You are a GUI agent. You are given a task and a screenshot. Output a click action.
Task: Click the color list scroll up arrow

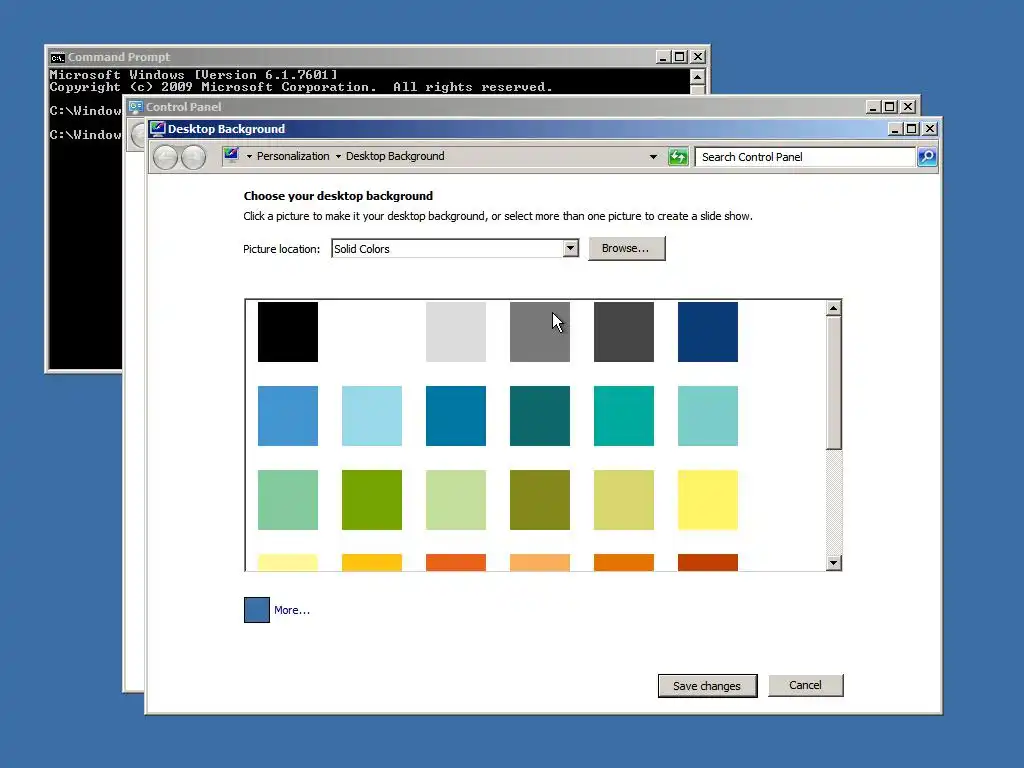point(833,308)
